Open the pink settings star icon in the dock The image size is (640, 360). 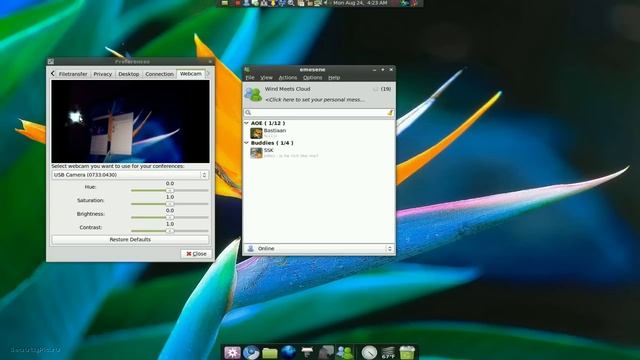(232, 352)
